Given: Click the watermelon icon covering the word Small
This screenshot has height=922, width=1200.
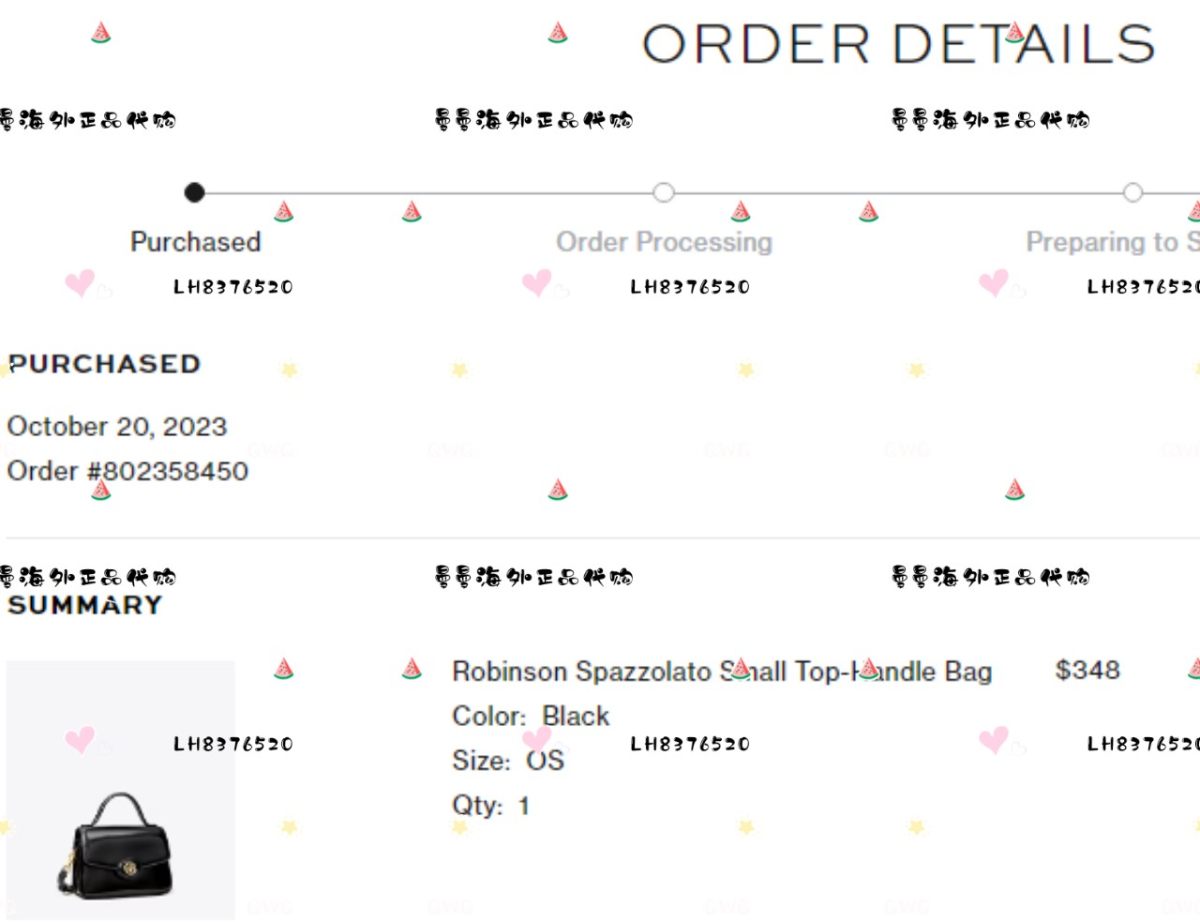Looking at the screenshot, I should coord(740,668).
